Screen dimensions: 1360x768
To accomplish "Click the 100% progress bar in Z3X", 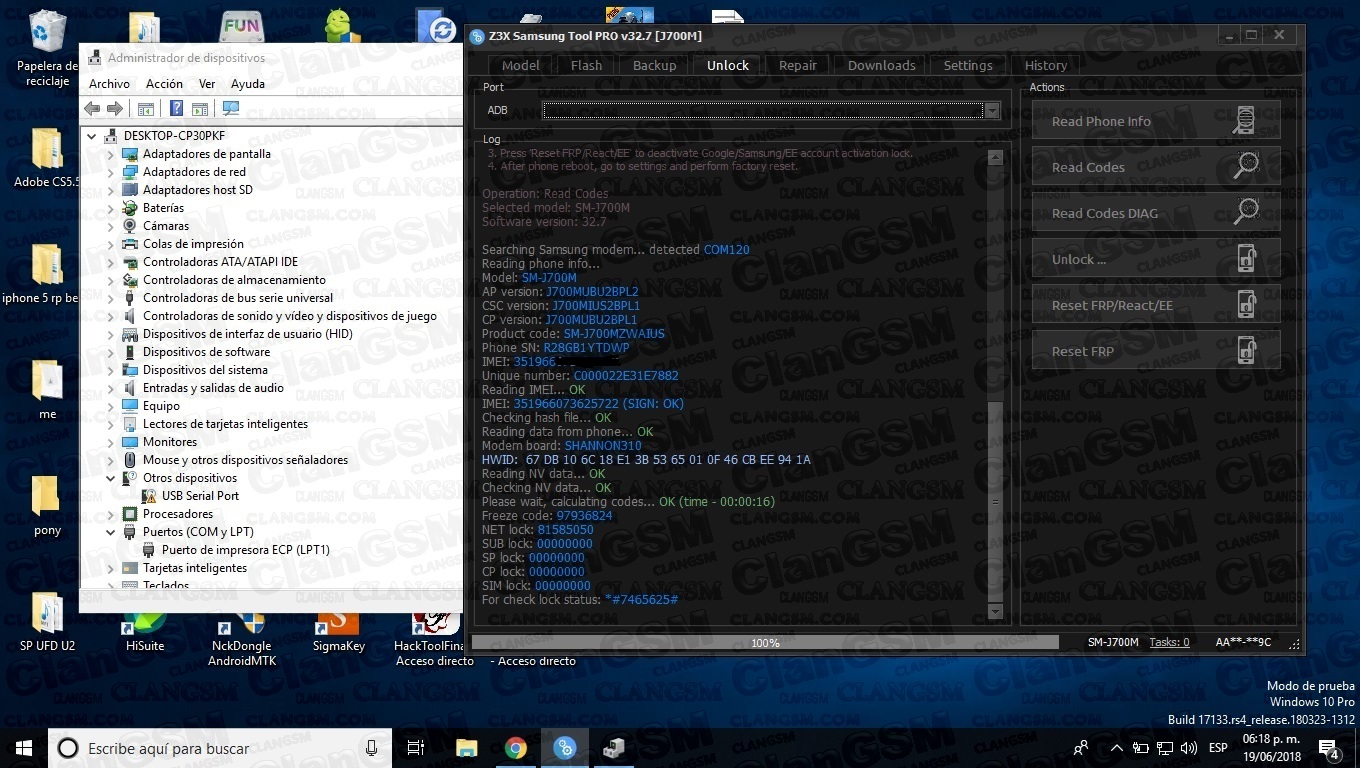I will click(x=765, y=642).
